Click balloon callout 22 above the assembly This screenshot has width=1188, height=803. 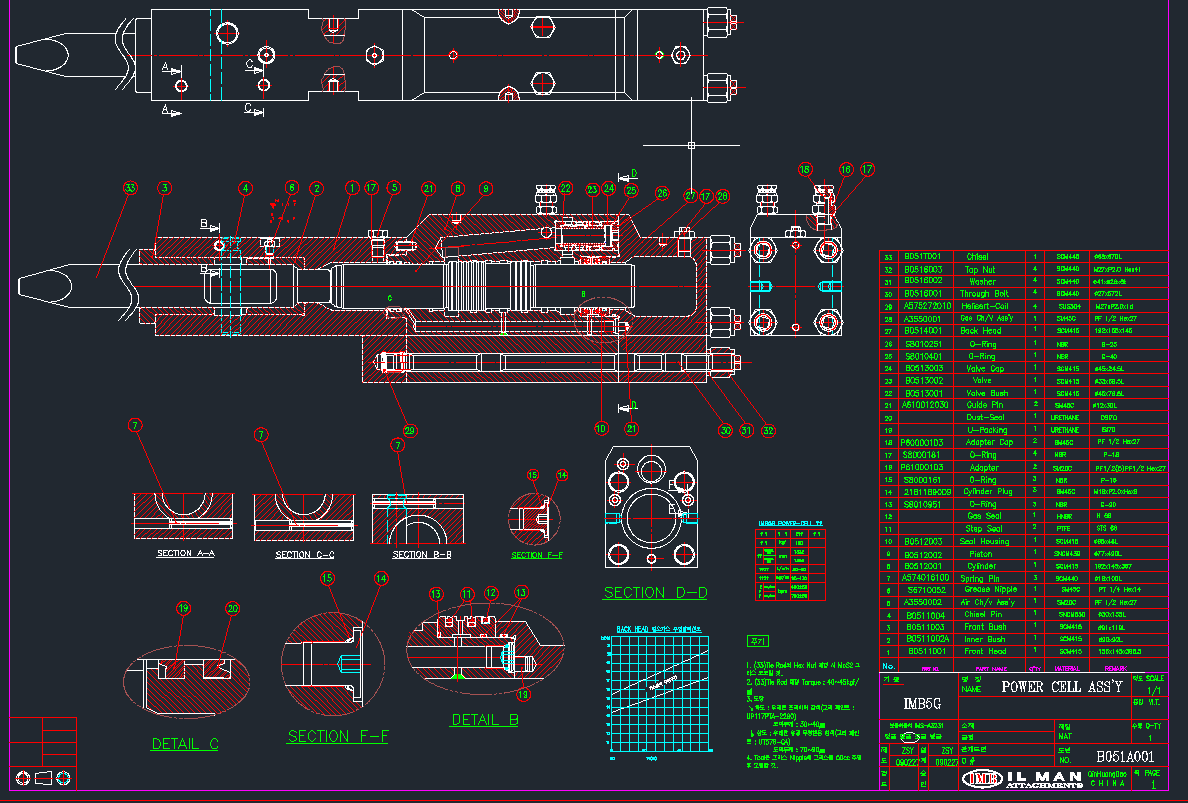(565, 189)
